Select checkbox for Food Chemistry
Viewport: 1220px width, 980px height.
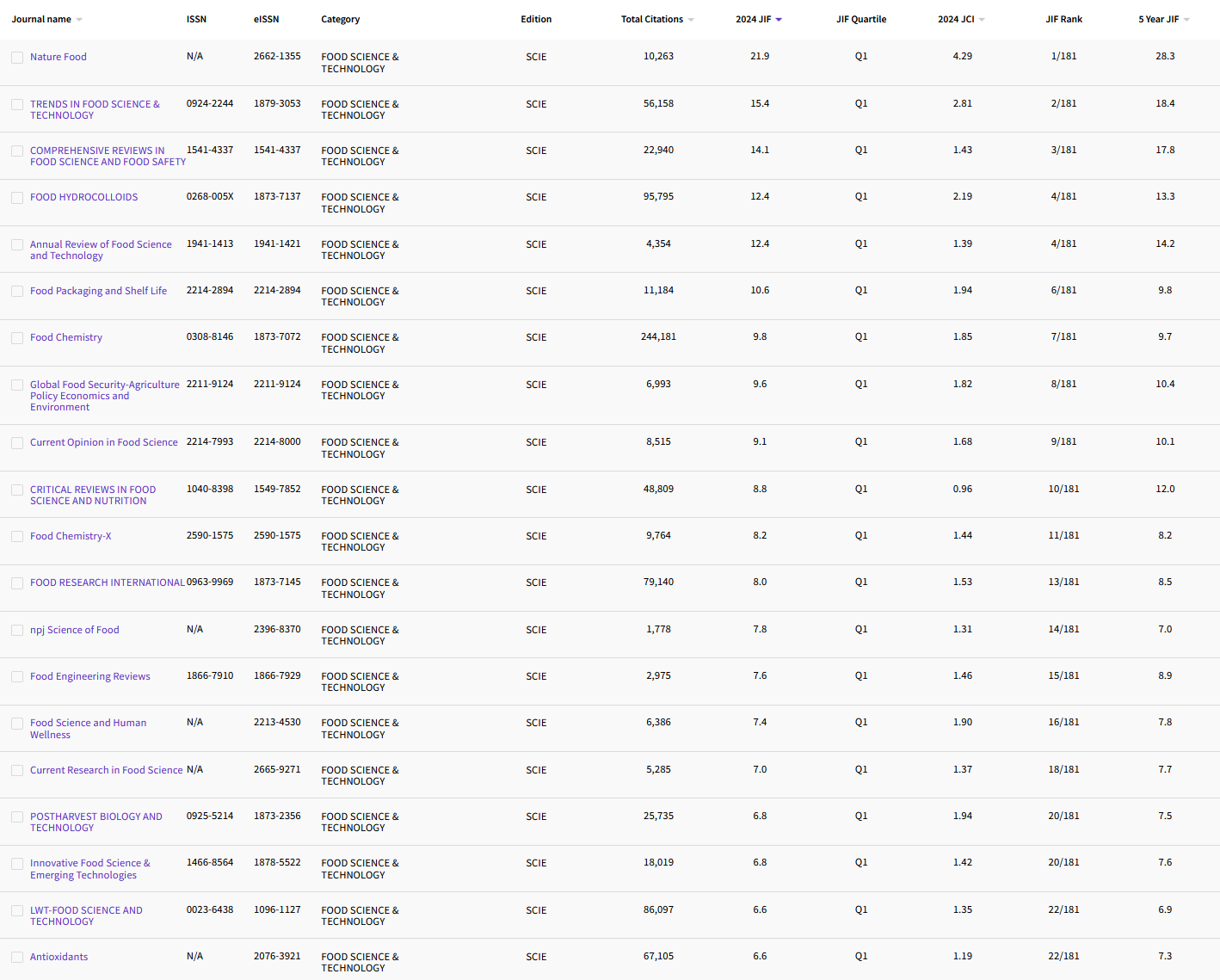pyautogui.click(x=17, y=338)
